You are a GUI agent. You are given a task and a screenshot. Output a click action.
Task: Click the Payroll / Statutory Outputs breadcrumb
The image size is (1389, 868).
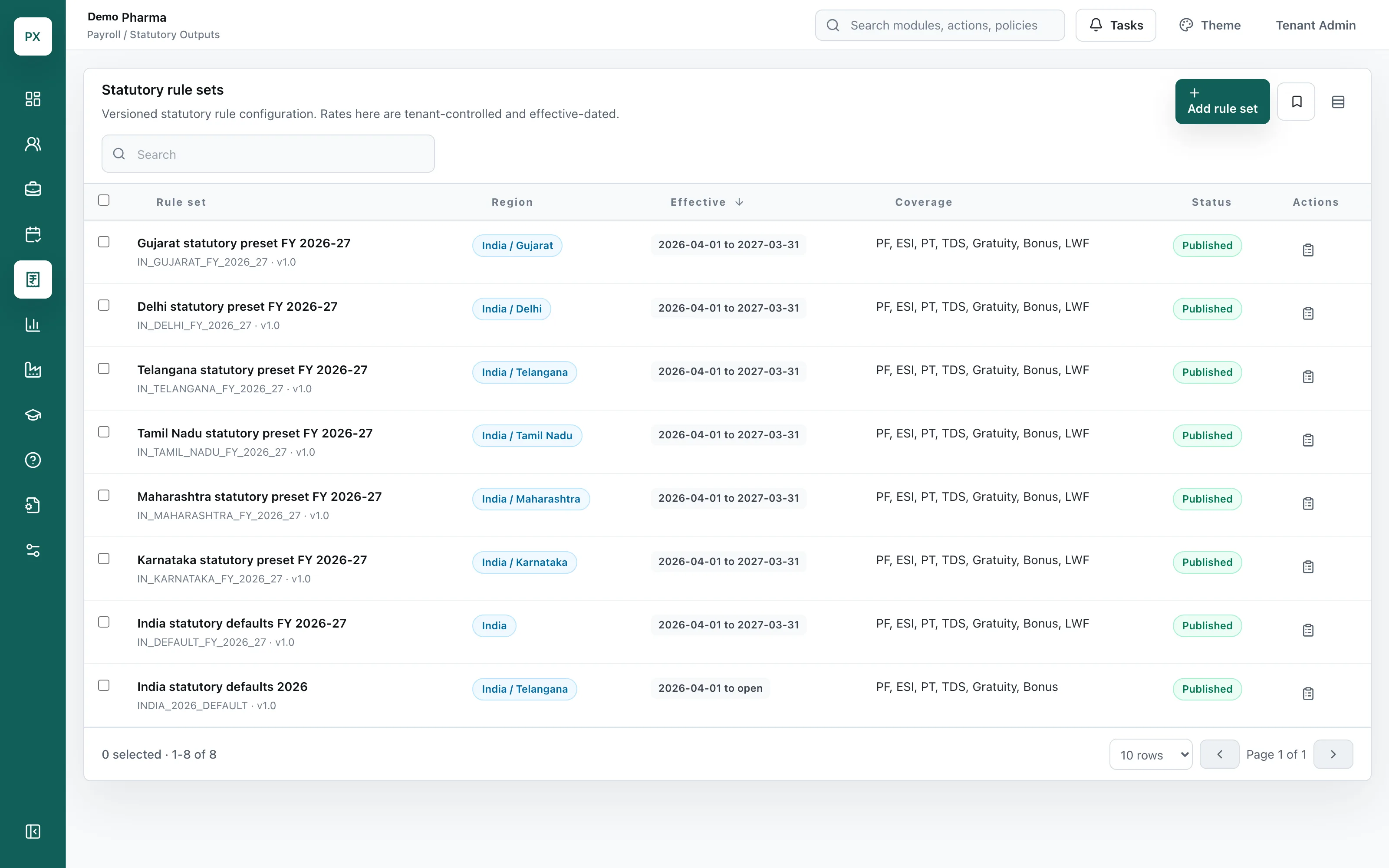(153, 34)
